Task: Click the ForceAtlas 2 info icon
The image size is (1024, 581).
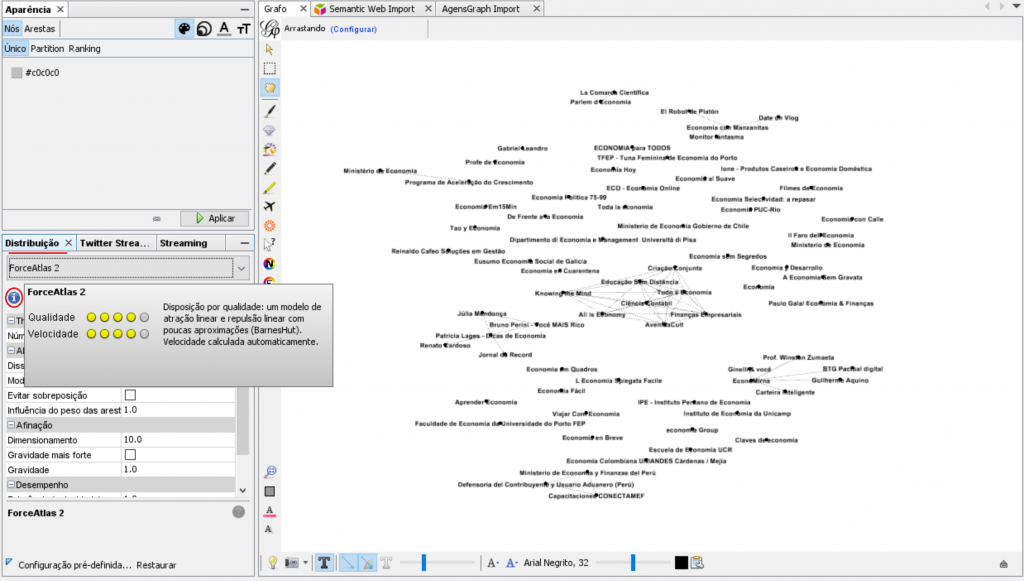Action: (x=14, y=297)
